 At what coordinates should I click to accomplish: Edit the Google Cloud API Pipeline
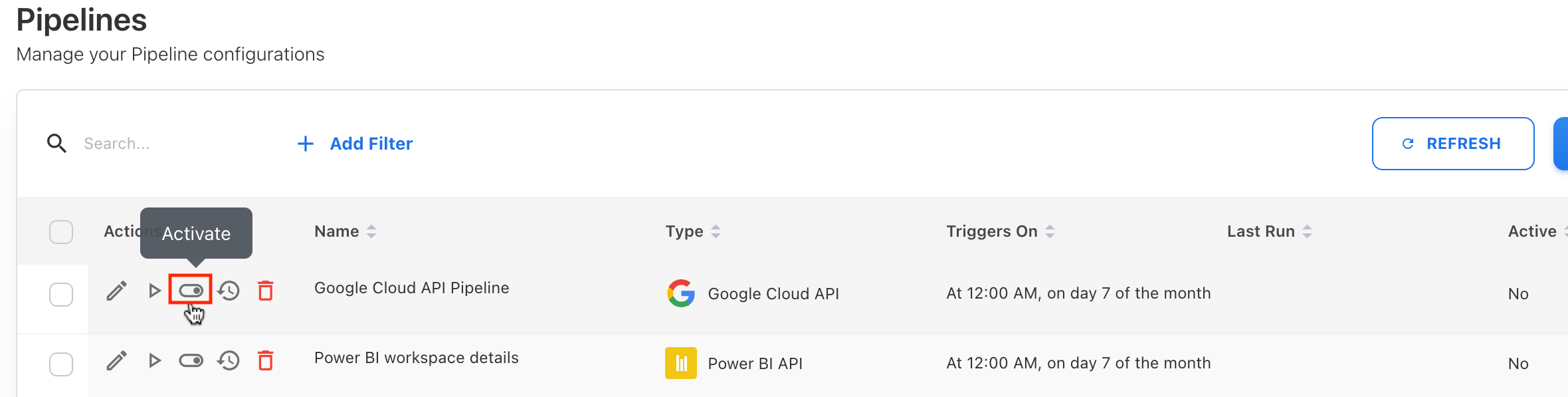click(x=117, y=291)
